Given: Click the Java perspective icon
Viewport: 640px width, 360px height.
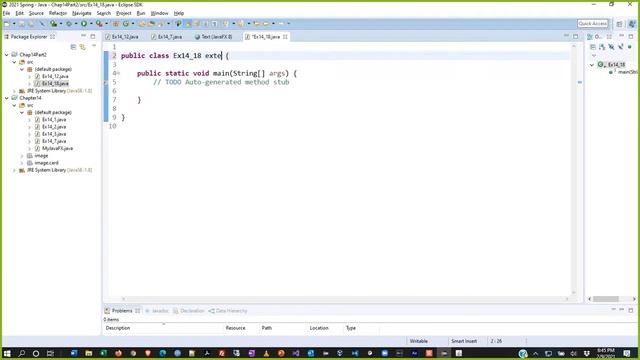Looking at the screenshot, I should pos(632,24).
